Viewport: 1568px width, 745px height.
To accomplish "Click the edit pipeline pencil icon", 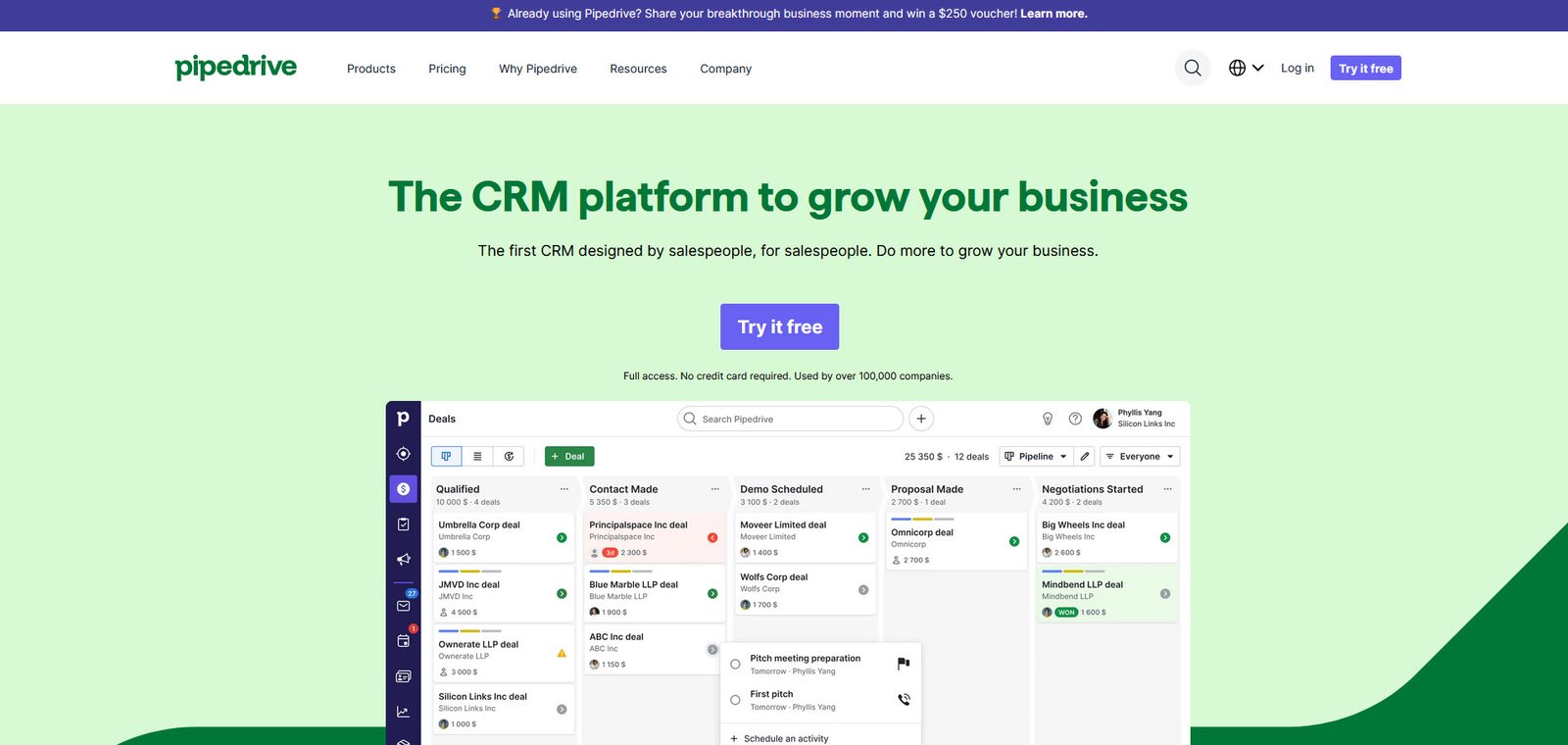I will pos(1085,456).
